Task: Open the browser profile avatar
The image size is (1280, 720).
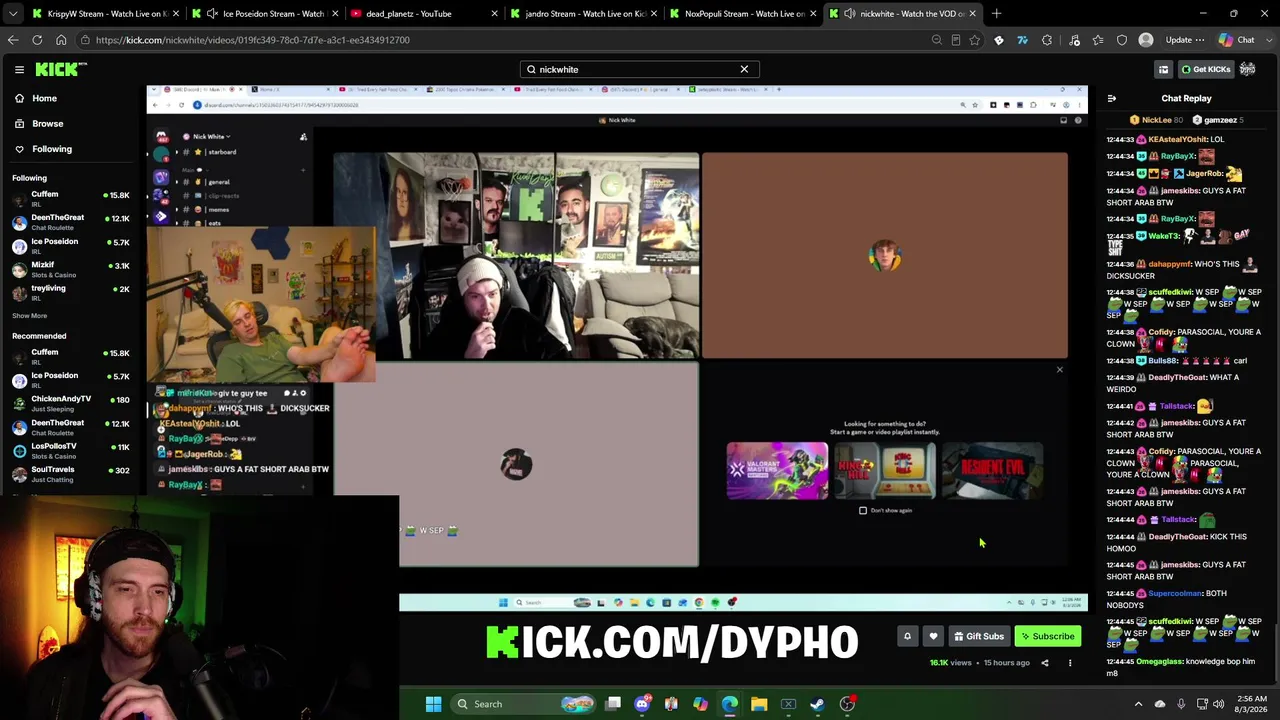Action: (x=1146, y=40)
